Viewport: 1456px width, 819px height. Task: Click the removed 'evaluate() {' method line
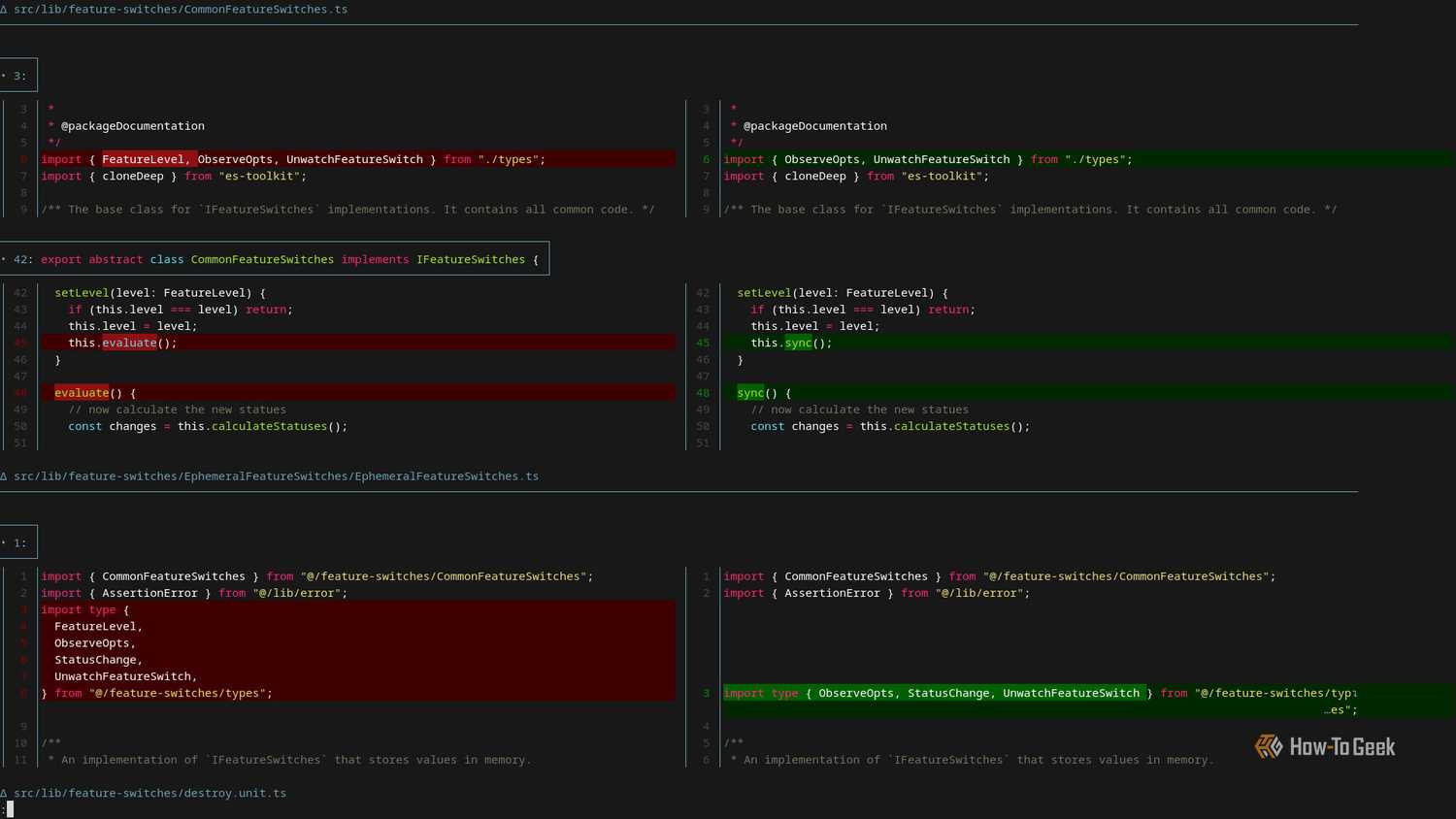(x=358, y=393)
